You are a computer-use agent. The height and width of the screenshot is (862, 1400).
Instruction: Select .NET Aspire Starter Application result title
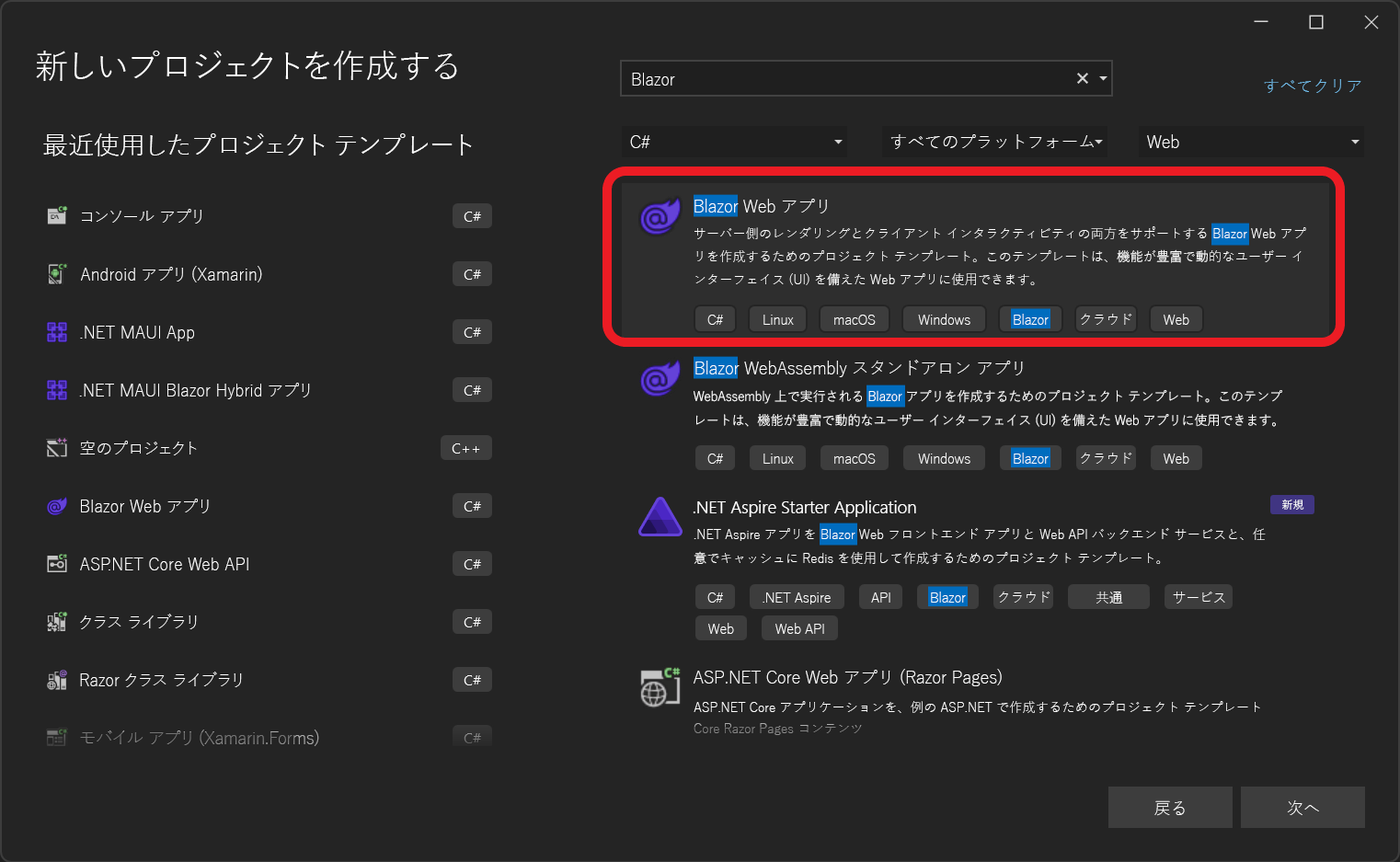[805, 508]
